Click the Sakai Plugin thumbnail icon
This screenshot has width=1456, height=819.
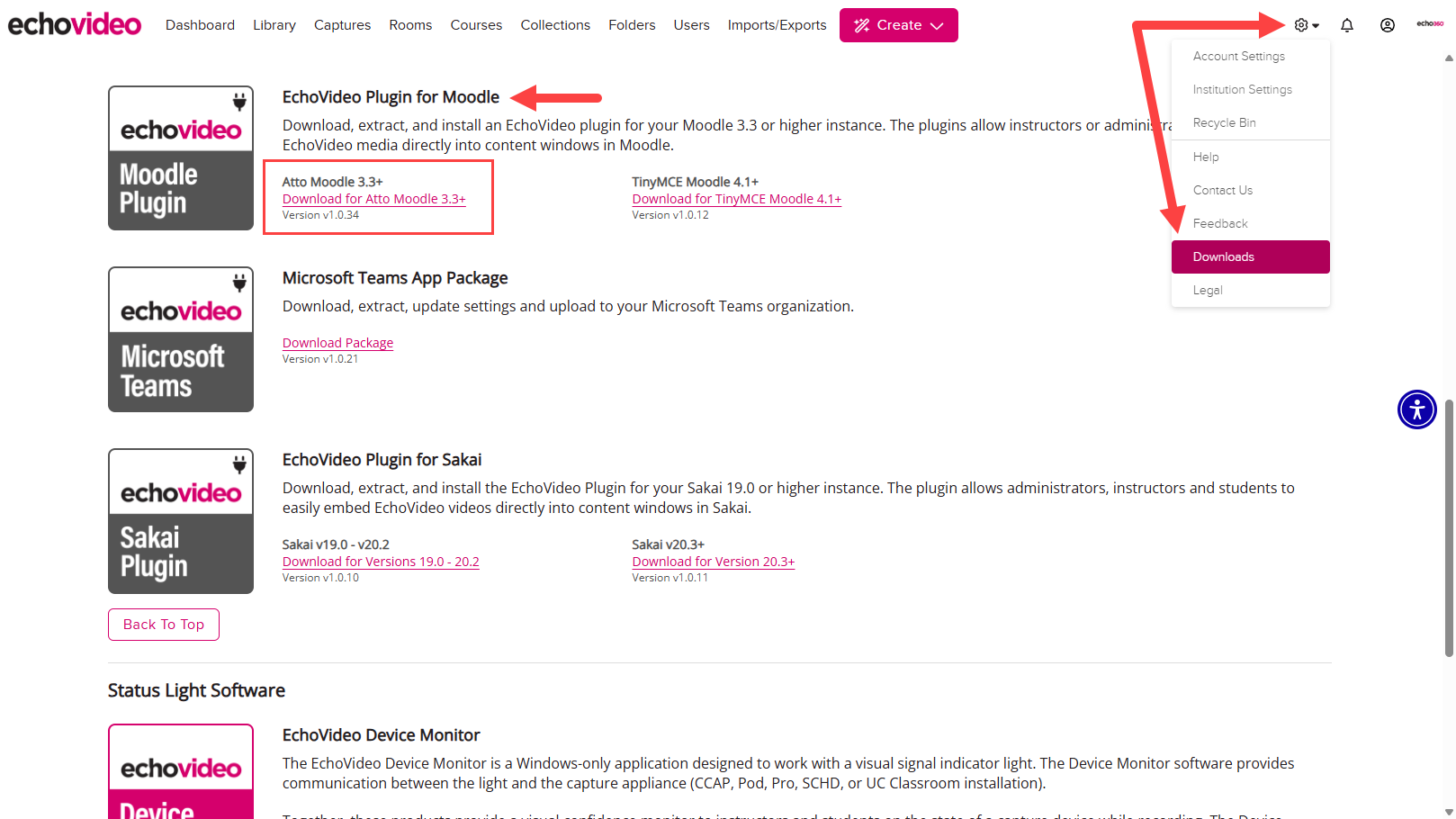tap(180, 520)
